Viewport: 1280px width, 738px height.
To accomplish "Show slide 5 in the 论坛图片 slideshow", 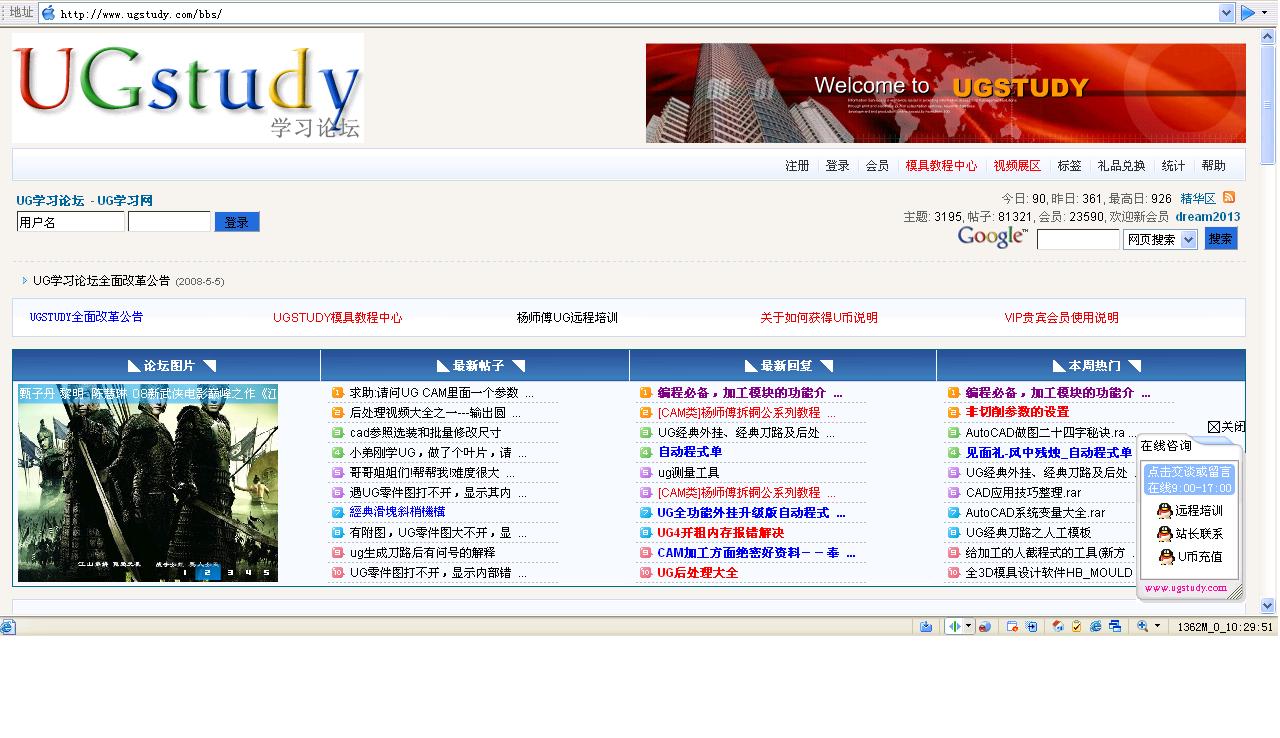I will 266,573.
